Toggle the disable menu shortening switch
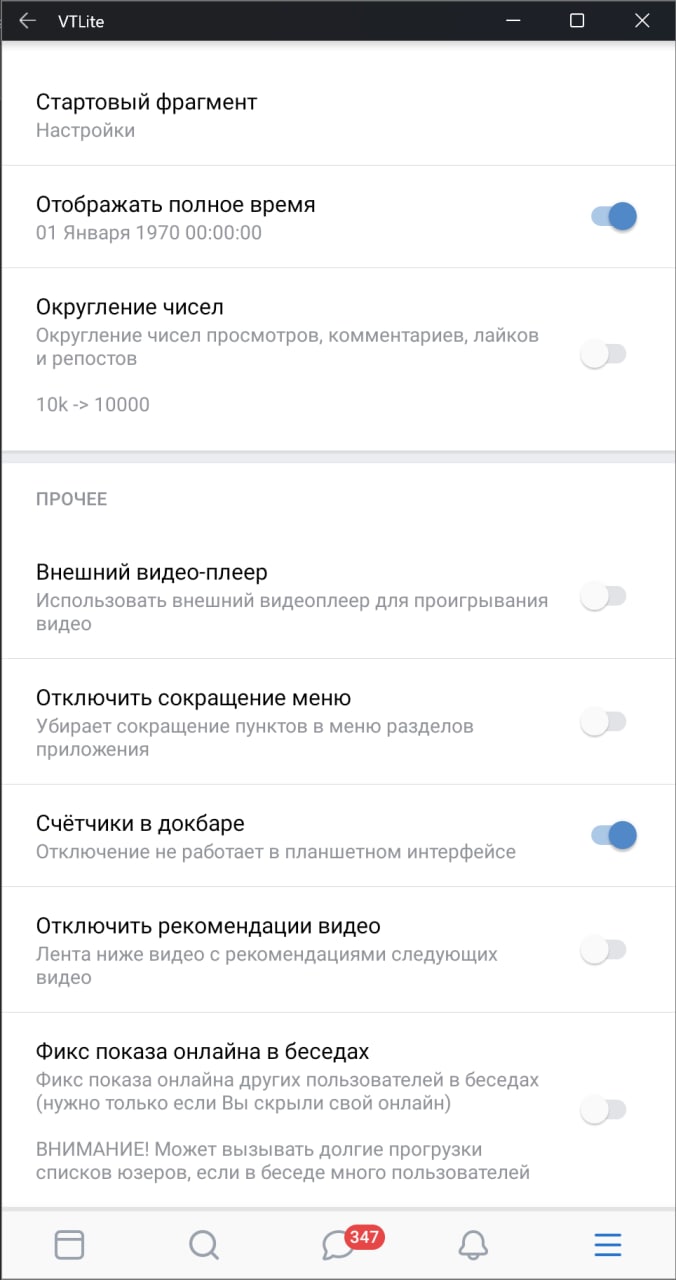676x1280 pixels. point(603,721)
